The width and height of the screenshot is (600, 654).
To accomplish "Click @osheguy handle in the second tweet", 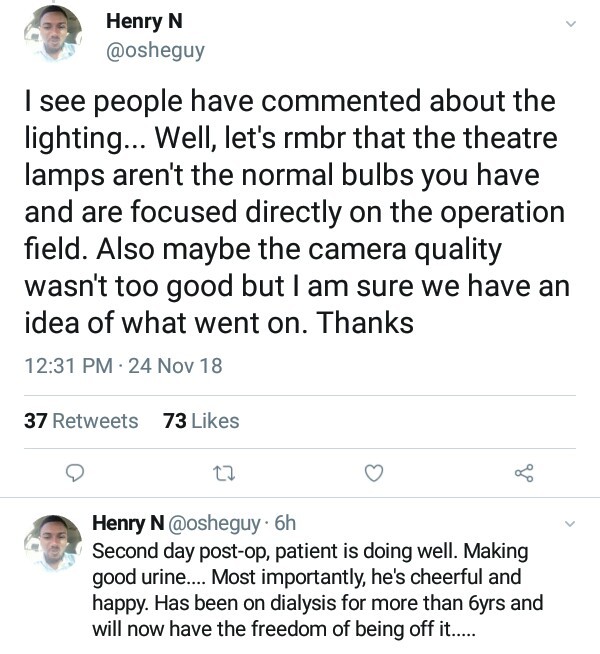I will click(x=218, y=523).
